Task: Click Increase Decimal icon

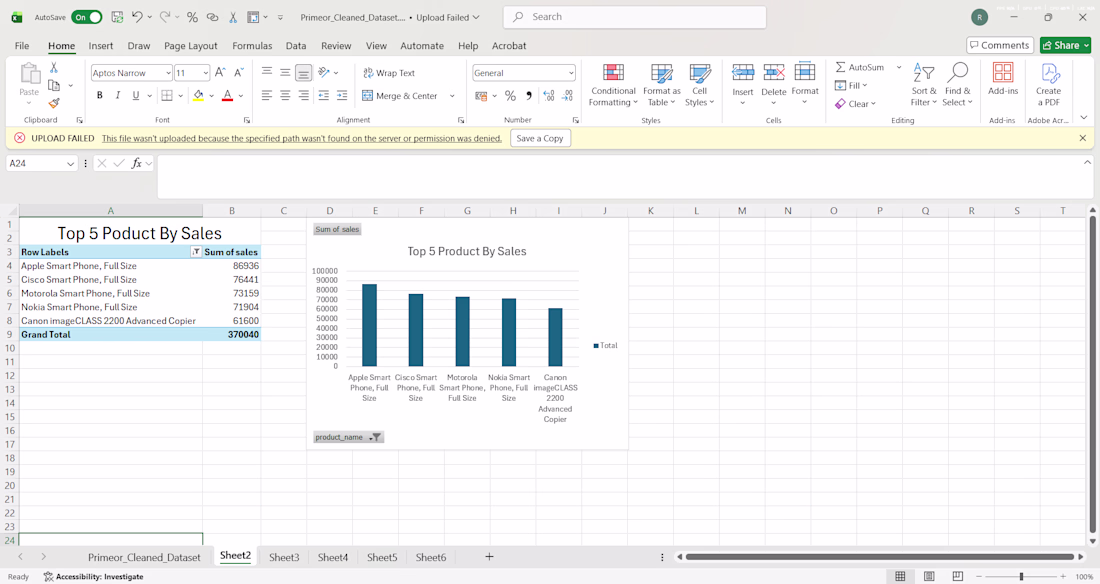Action: 549,95
